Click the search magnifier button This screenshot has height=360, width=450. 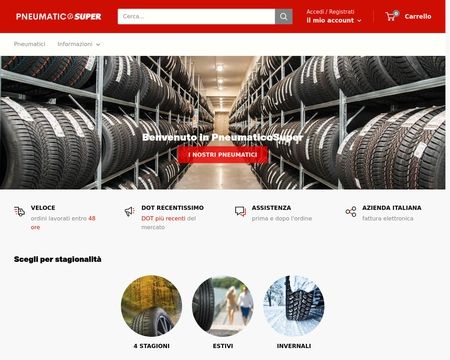coord(284,17)
